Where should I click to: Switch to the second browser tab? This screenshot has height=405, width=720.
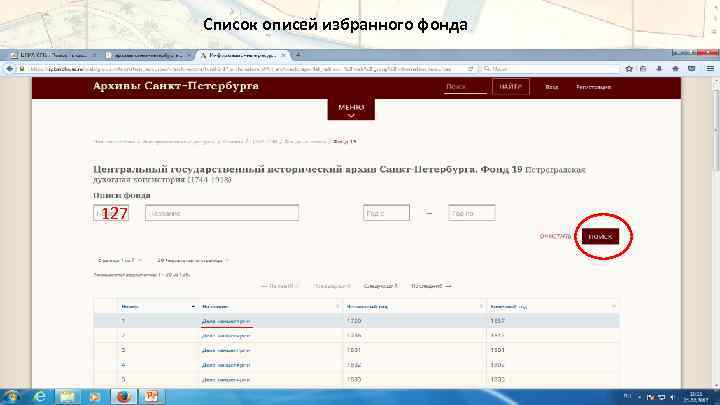(148, 55)
